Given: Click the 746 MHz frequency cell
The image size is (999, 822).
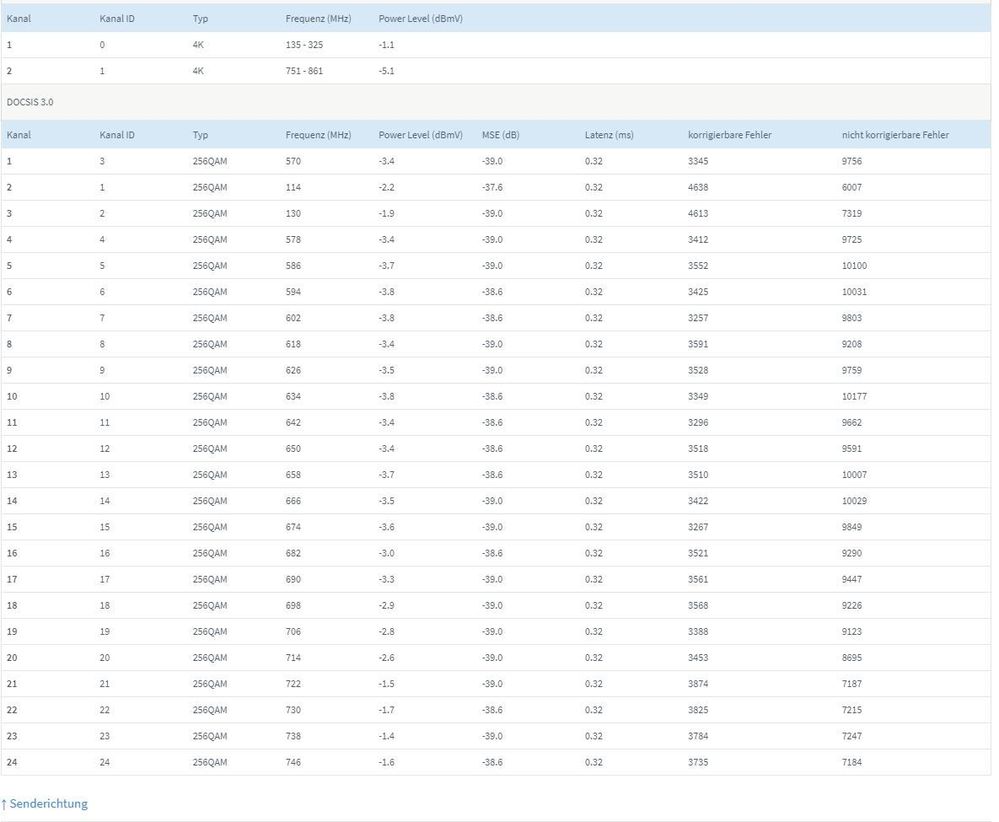Looking at the screenshot, I should pos(293,762).
